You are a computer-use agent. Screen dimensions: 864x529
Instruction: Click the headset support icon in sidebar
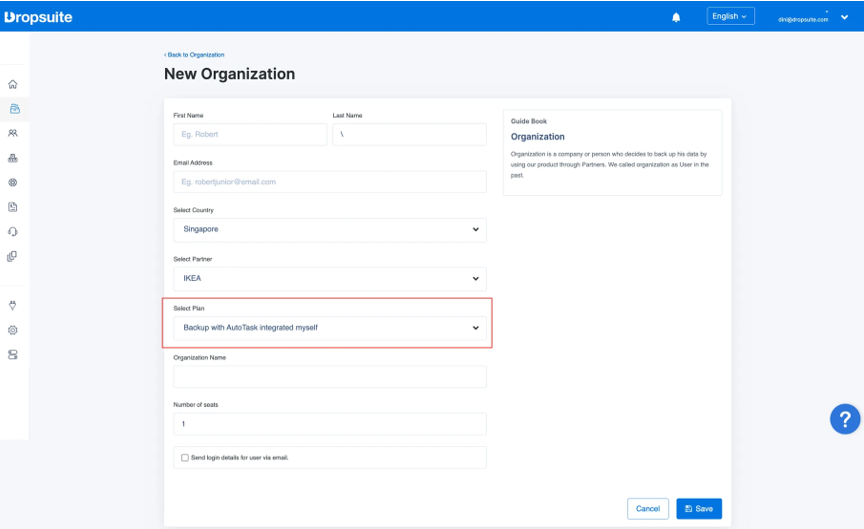coord(13,231)
